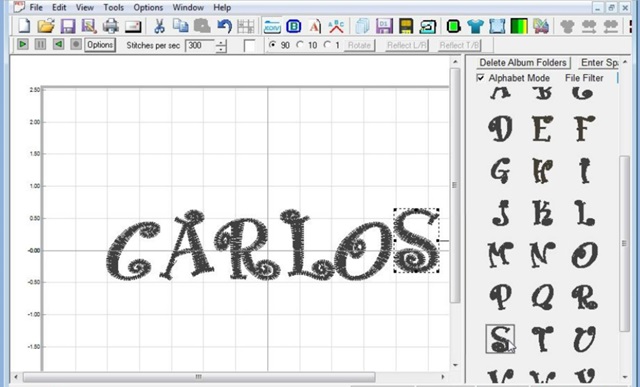Cut selection with the scissors icon
The image size is (640, 387).
pyautogui.click(x=159, y=26)
